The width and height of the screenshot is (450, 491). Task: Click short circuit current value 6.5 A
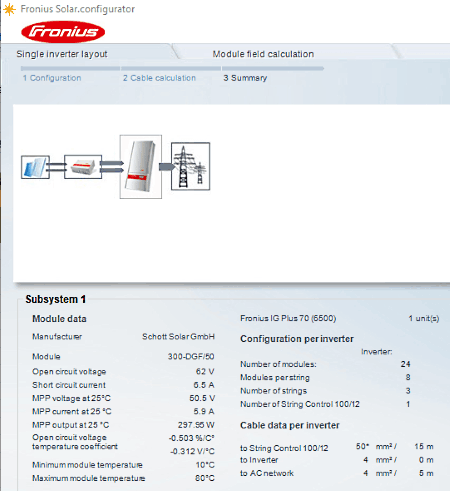204,385
